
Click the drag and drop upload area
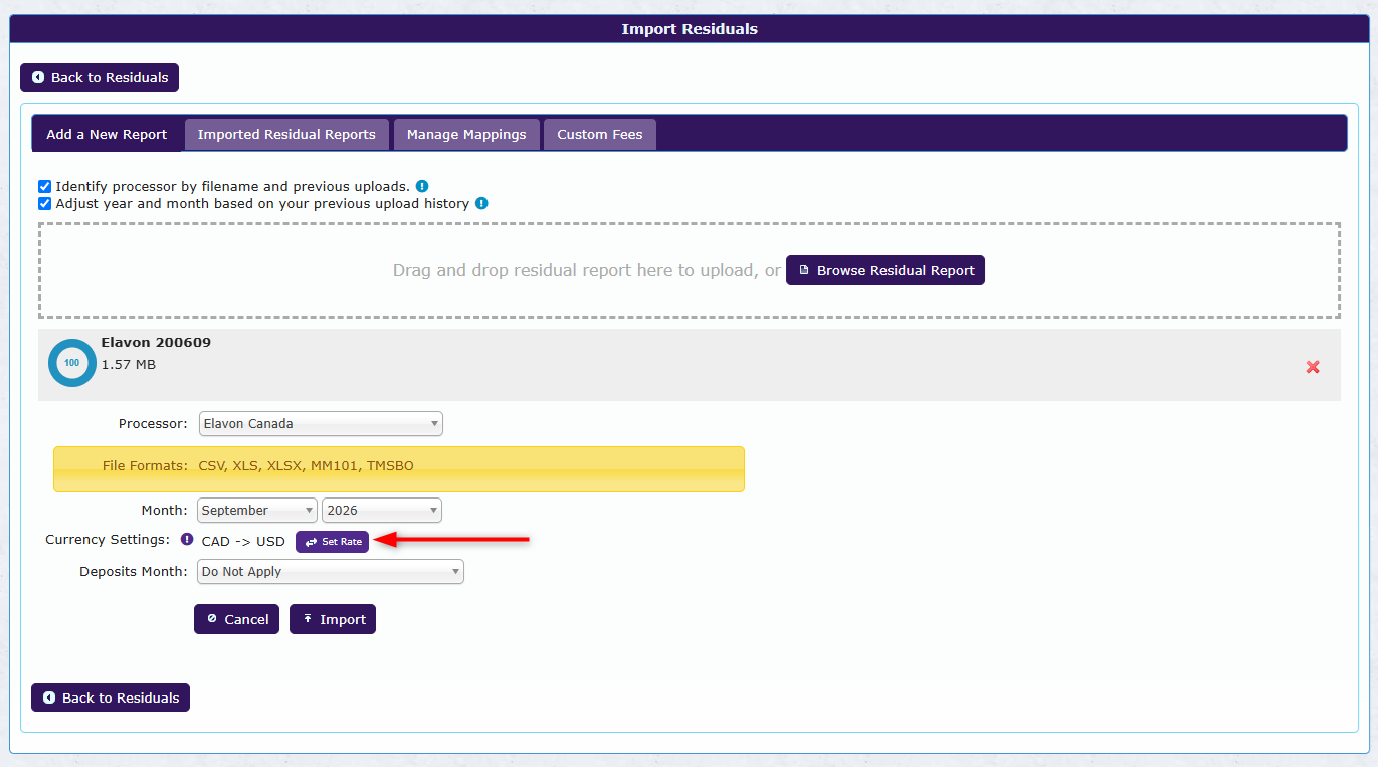(x=689, y=270)
